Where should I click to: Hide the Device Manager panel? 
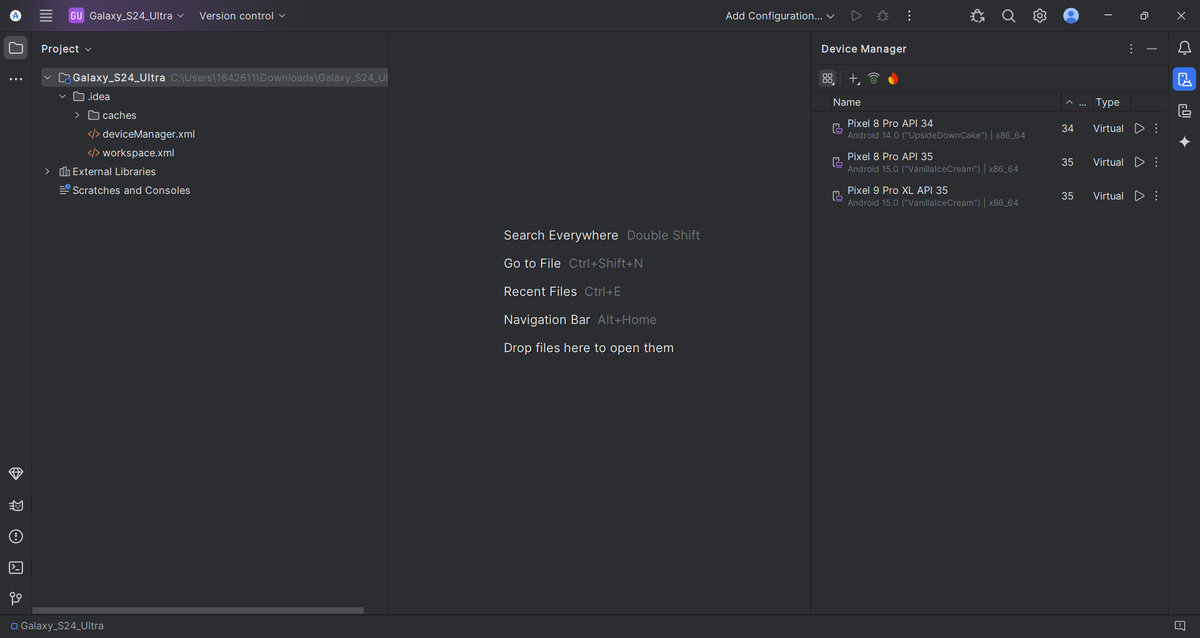pyautogui.click(x=1152, y=49)
